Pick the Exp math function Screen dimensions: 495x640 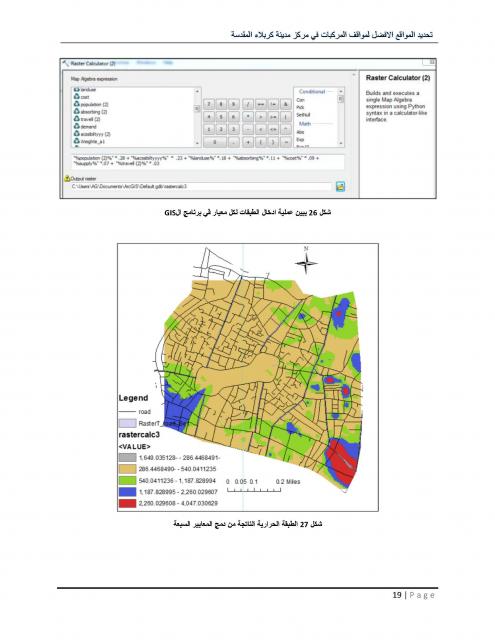300,140
